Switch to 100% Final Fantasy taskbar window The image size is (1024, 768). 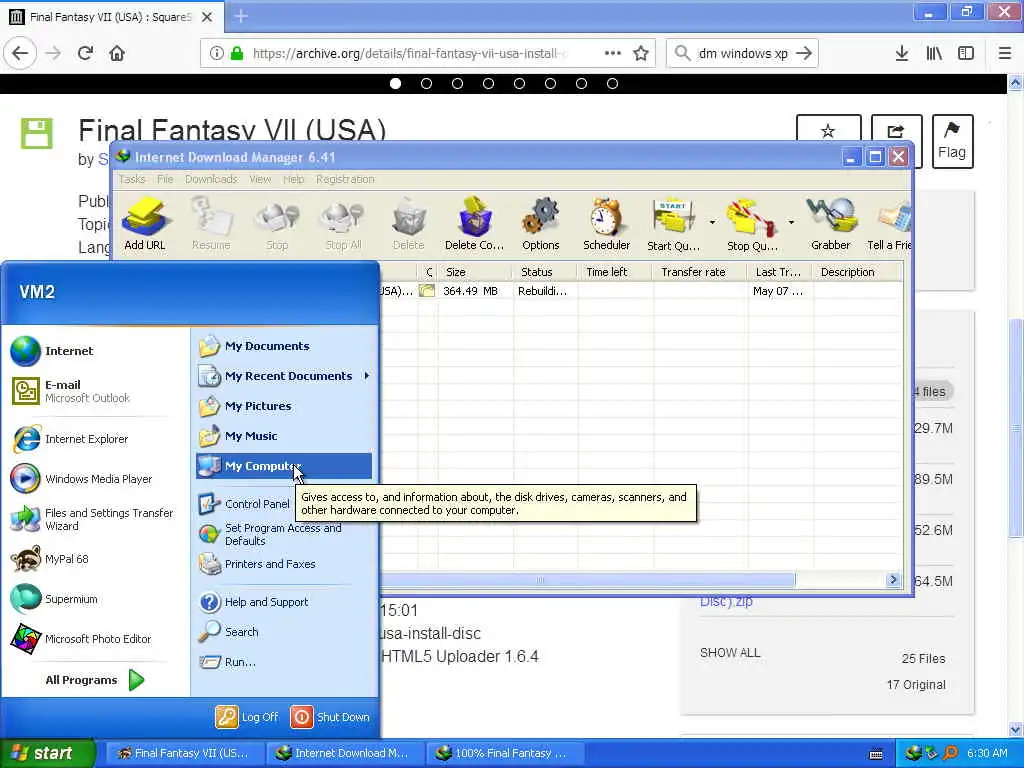click(x=504, y=753)
